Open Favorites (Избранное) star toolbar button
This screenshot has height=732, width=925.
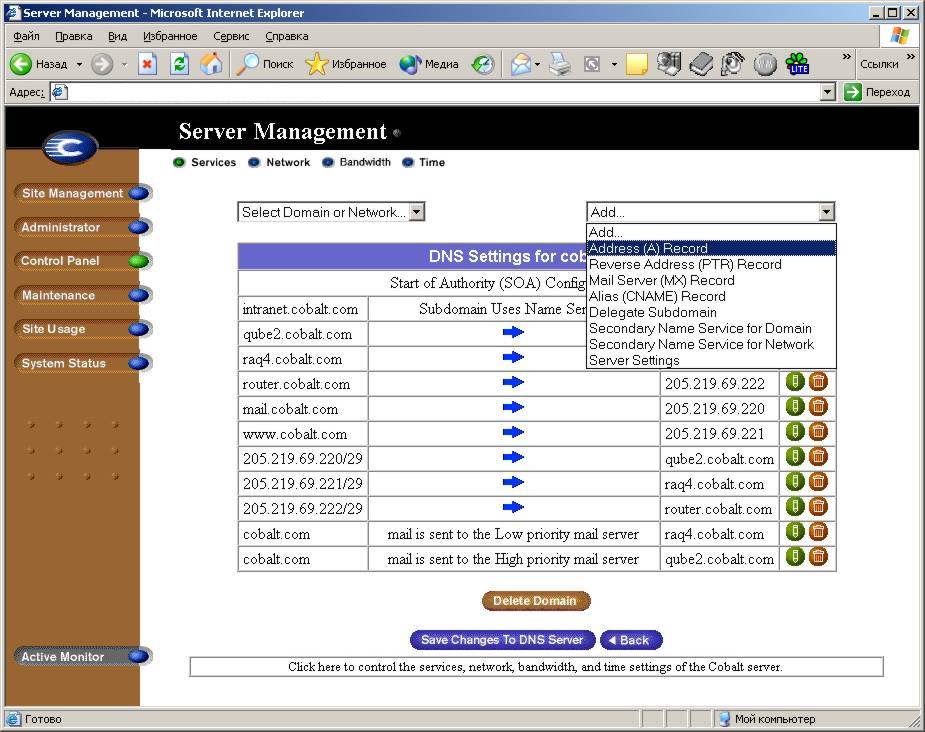click(x=346, y=64)
